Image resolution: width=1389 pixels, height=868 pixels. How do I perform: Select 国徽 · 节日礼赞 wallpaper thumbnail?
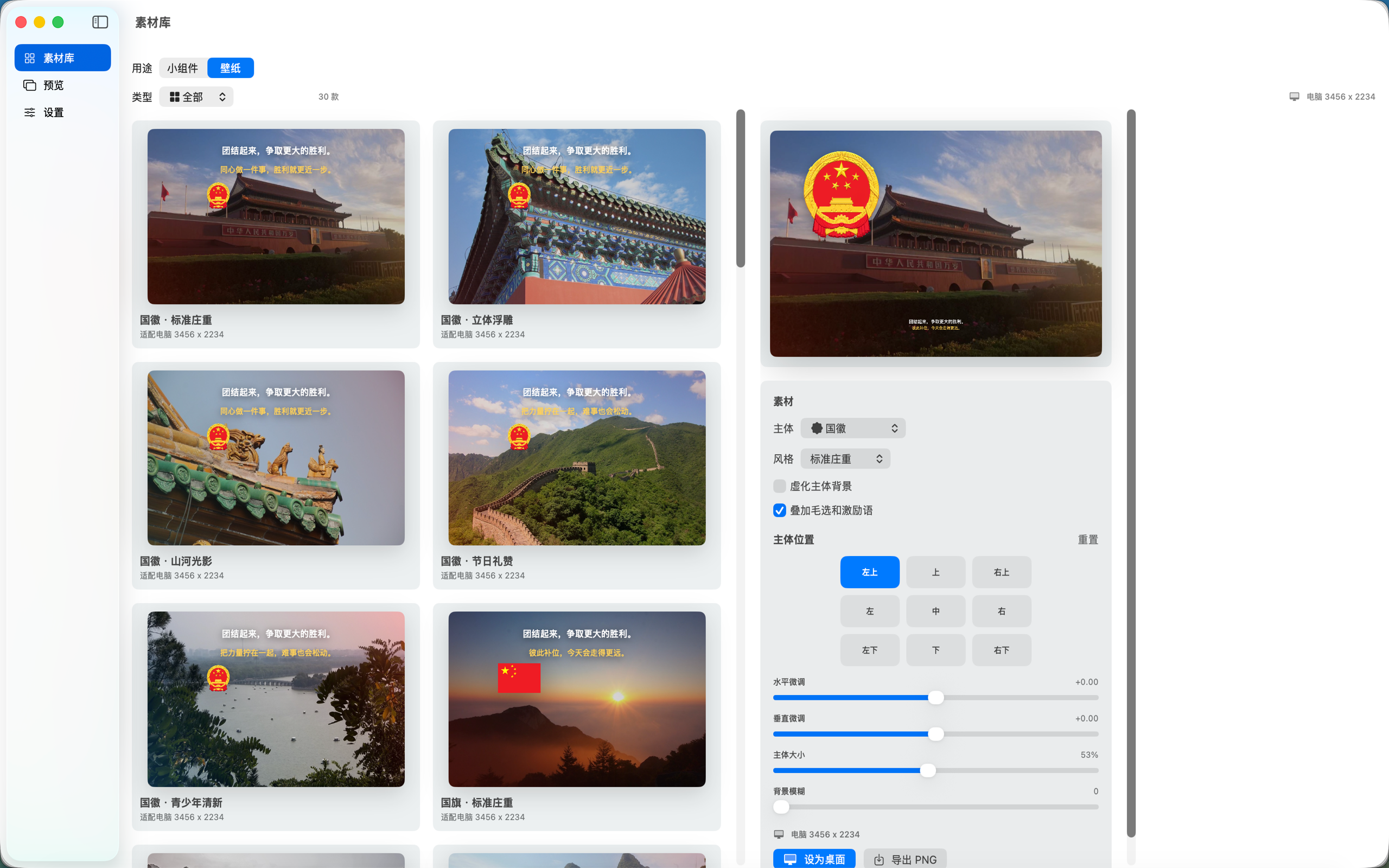(577, 457)
